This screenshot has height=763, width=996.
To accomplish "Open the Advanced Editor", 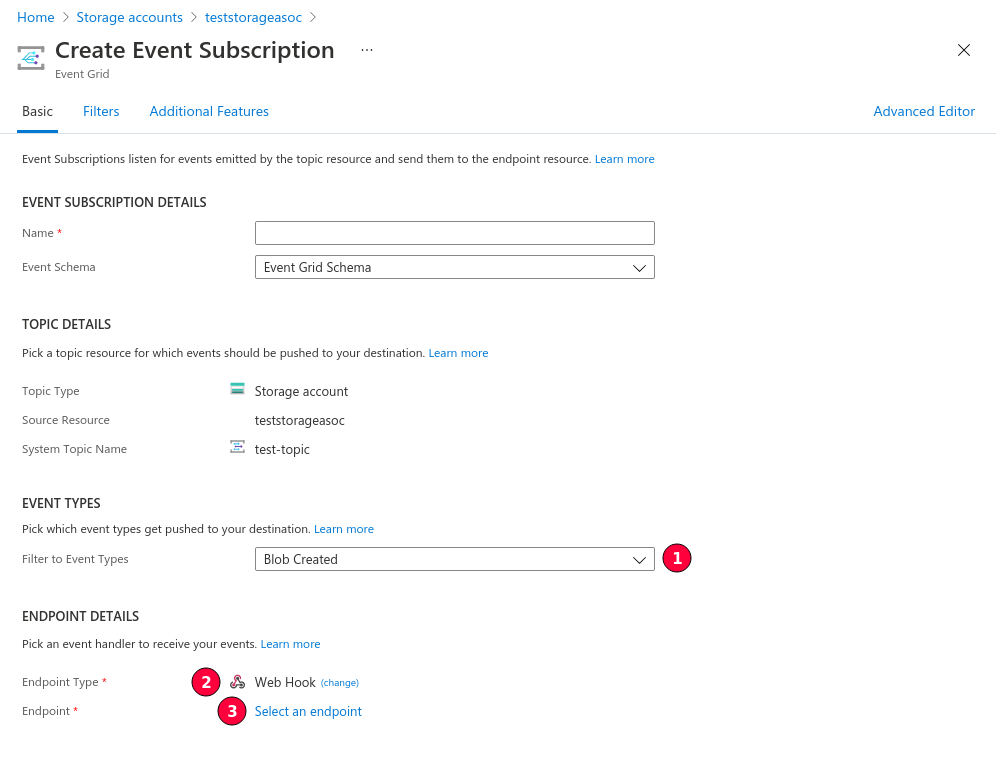I will click(x=924, y=111).
